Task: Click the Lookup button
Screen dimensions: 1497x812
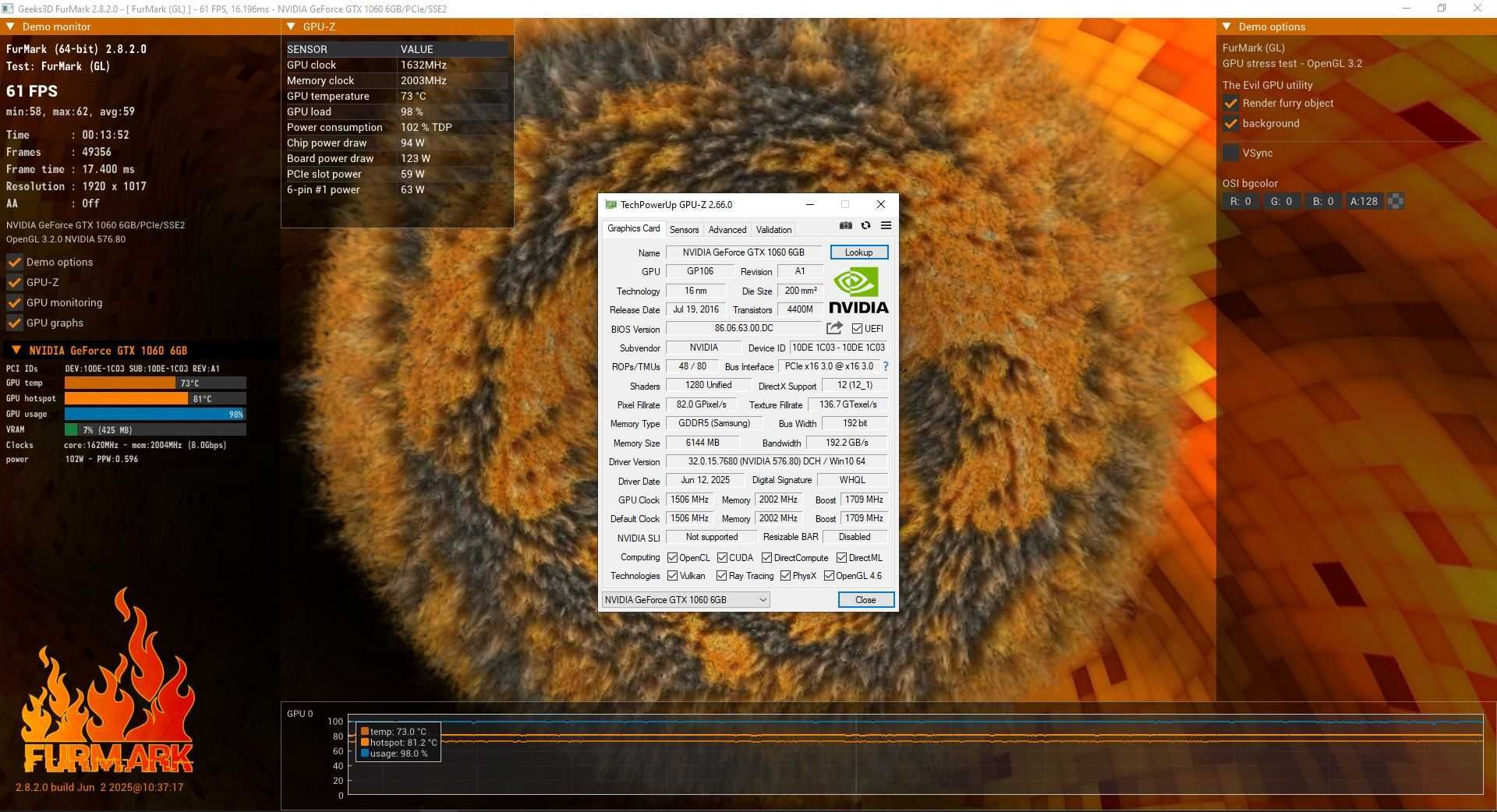Action: [858, 252]
